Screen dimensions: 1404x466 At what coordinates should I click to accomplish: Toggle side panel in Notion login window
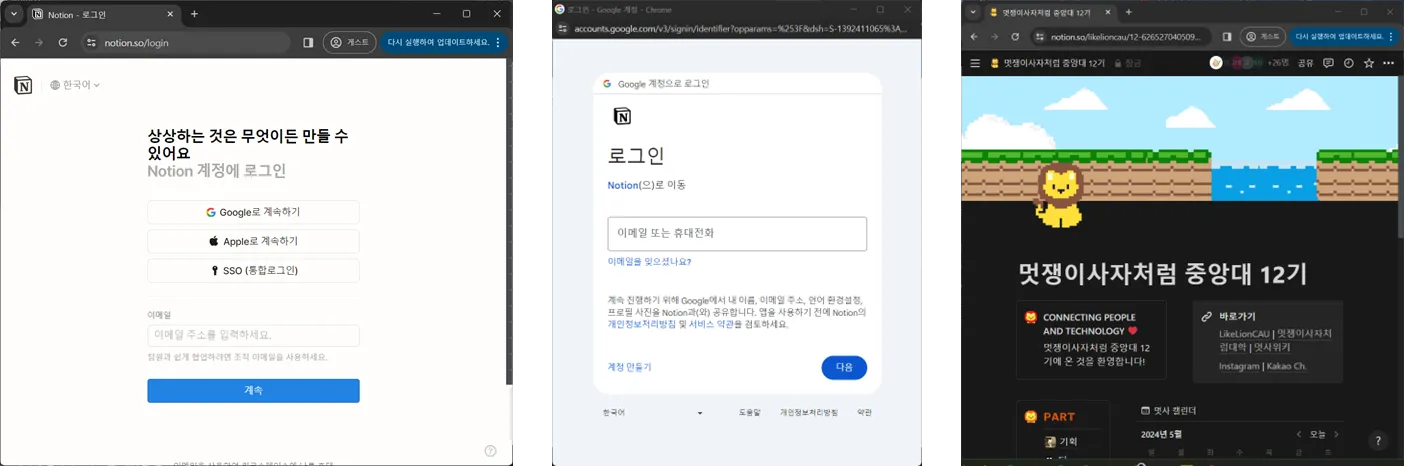coord(308,43)
